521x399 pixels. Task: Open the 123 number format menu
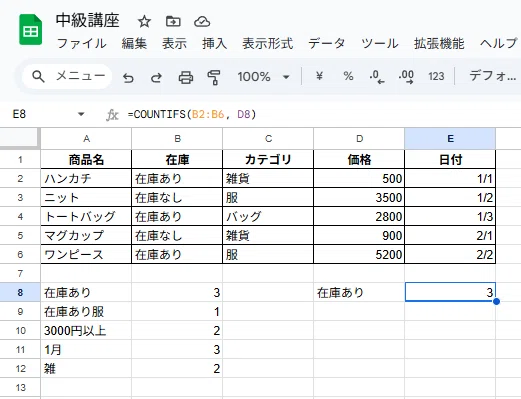(436, 77)
